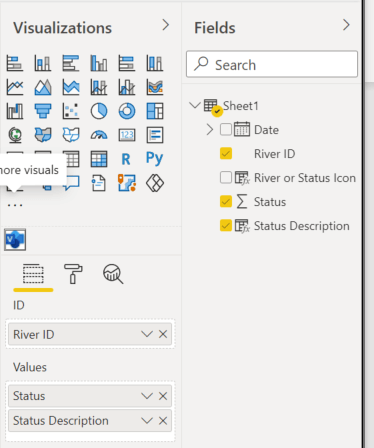Select the smart narrative document visual

pyautogui.click(x=99, y=183)
